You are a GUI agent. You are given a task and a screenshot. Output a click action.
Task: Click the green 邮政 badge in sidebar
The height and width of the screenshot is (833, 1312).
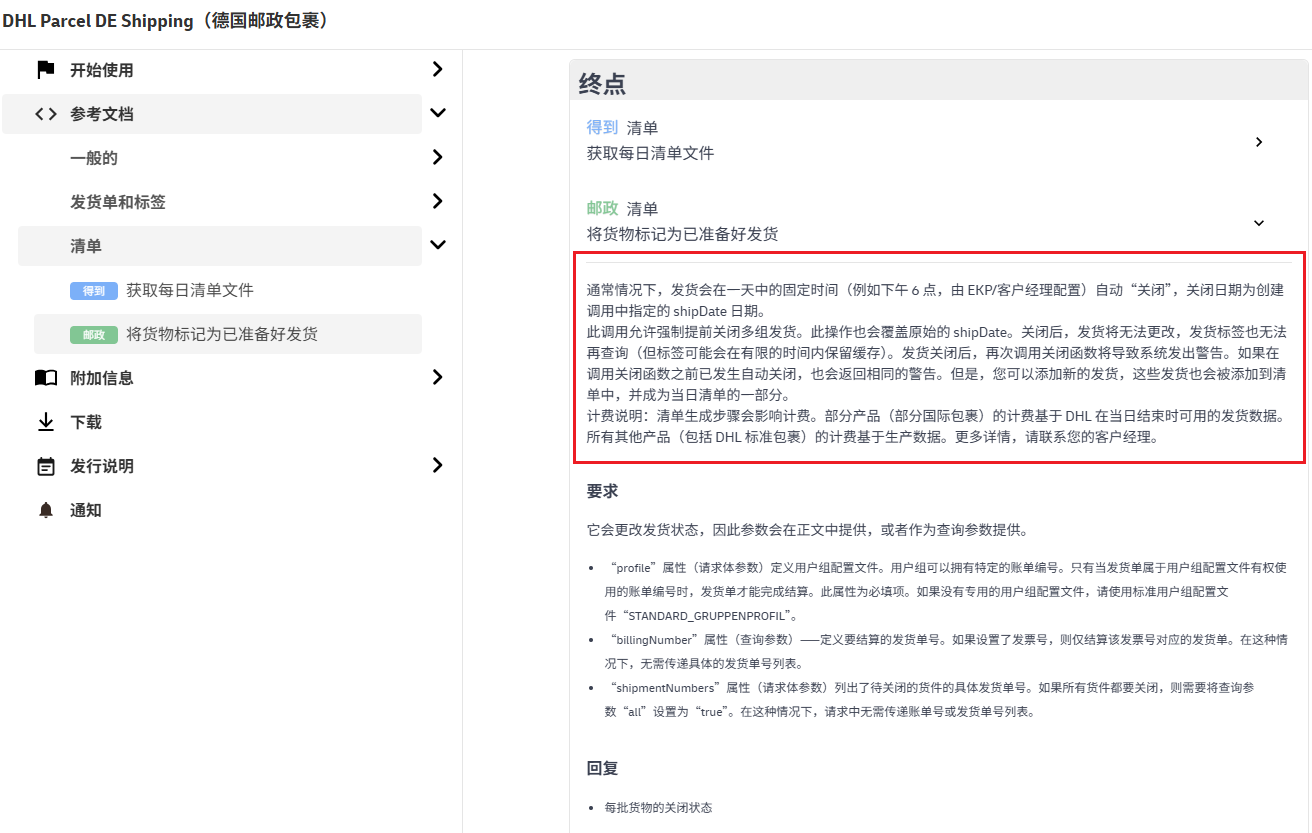[x=94, y=335]
